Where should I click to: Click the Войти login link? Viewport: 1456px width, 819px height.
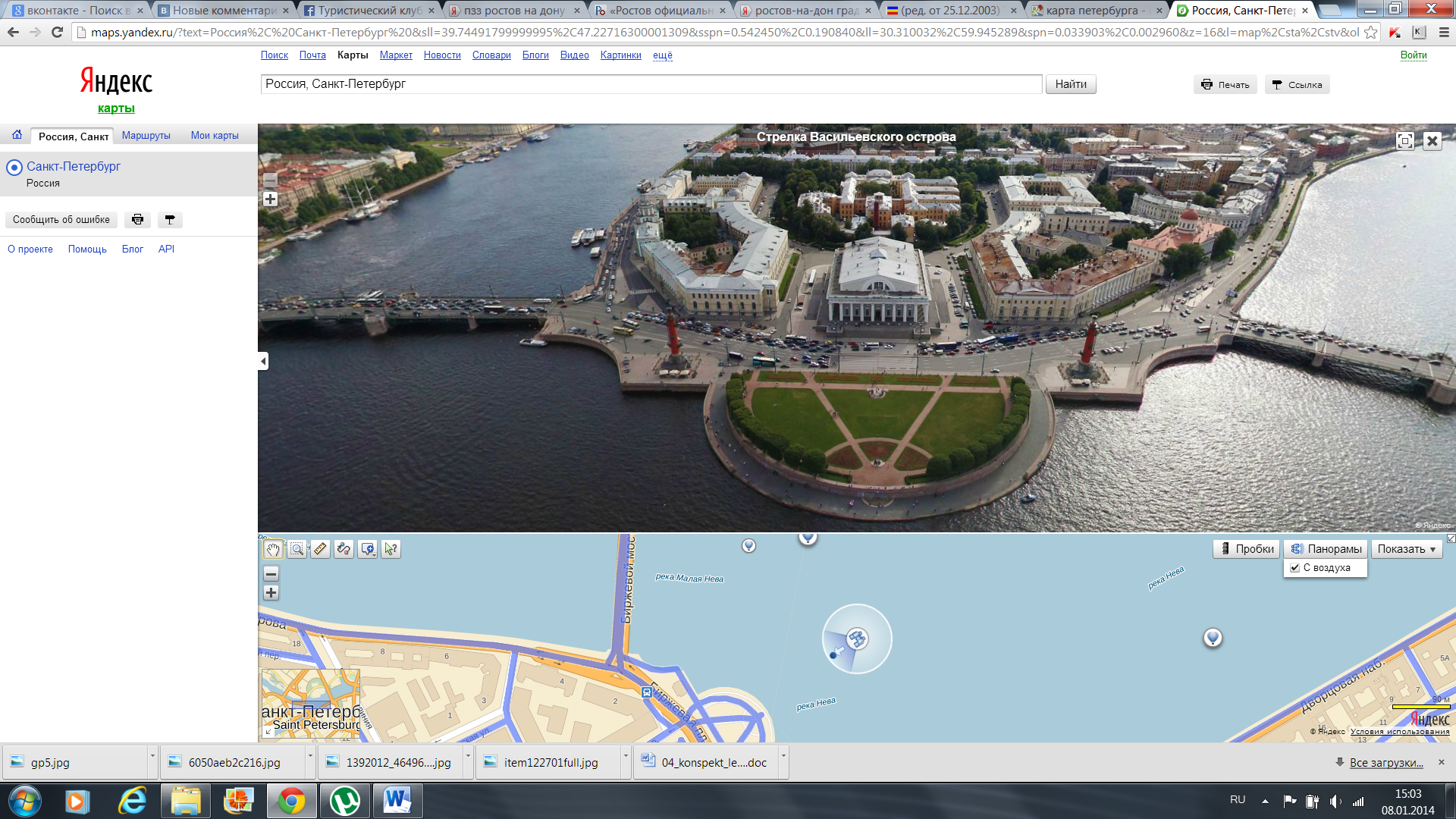tap(1414, 55)
